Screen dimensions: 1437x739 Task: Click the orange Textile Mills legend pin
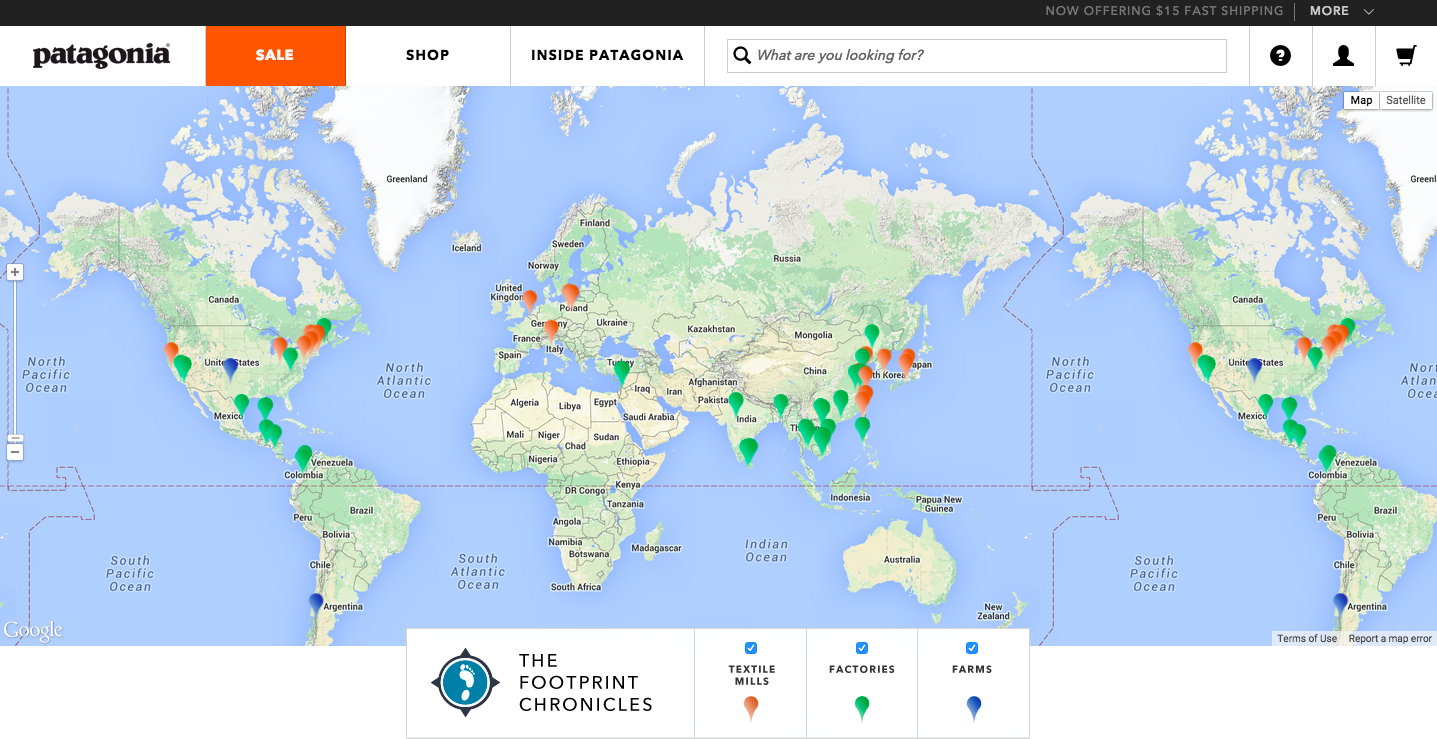751,708
